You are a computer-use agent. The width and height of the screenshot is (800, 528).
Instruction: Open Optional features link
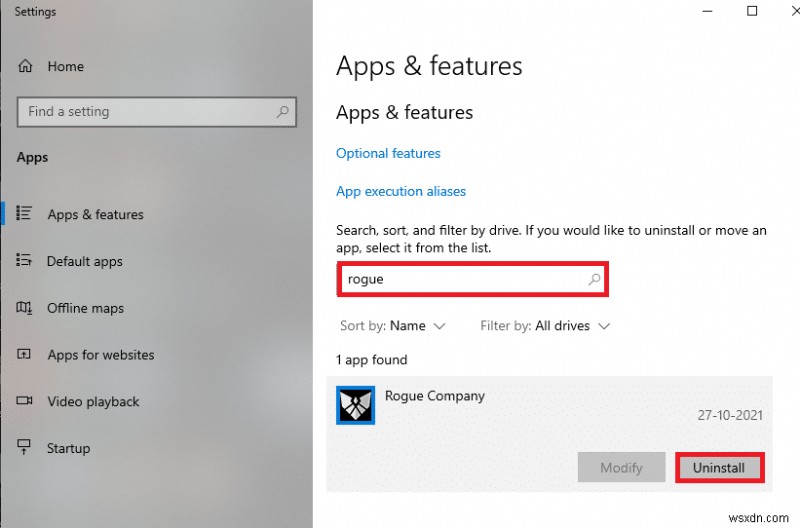coord(388,153)
